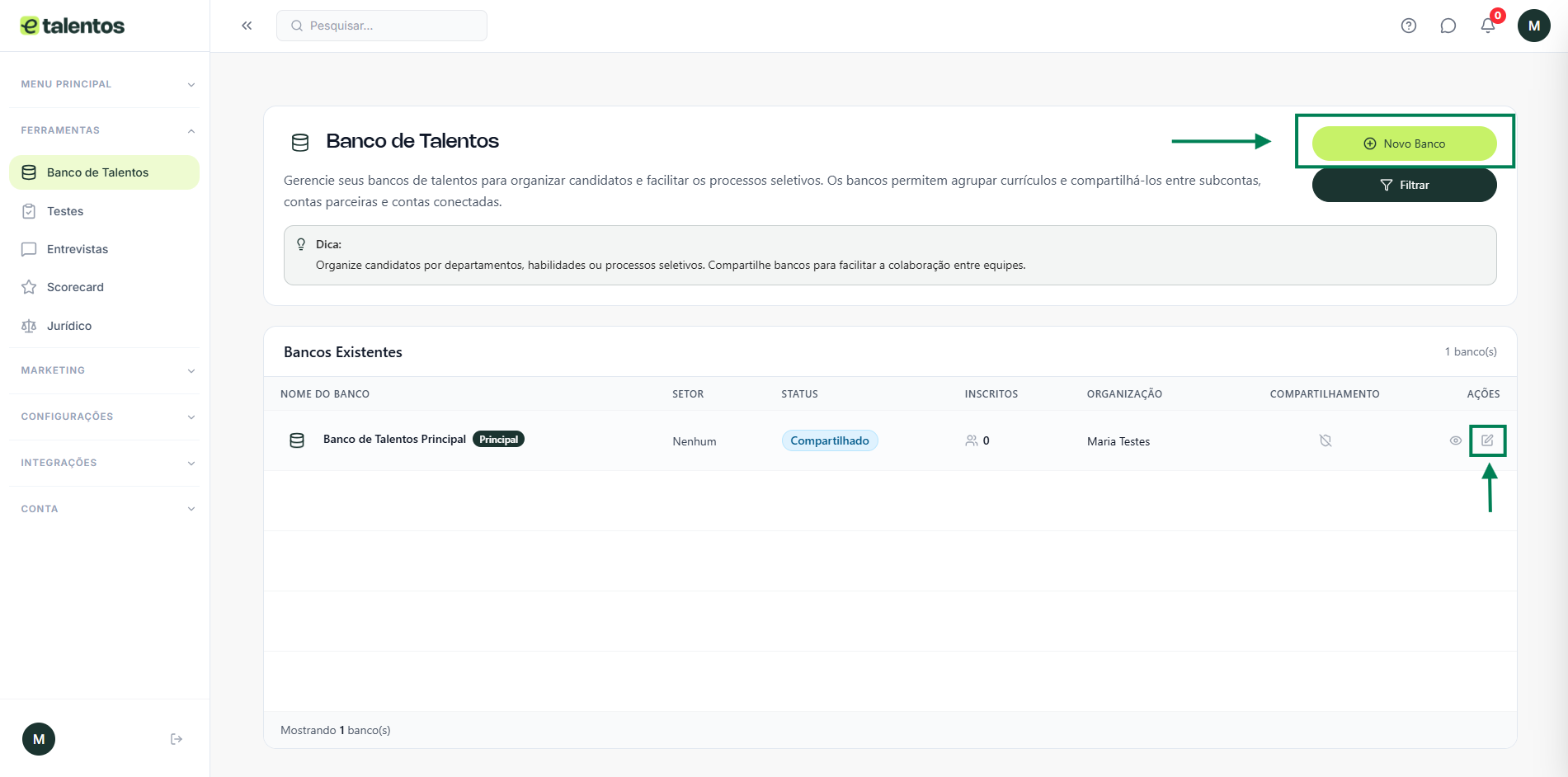Click the Novo Banco button

tap(1404, 144)
